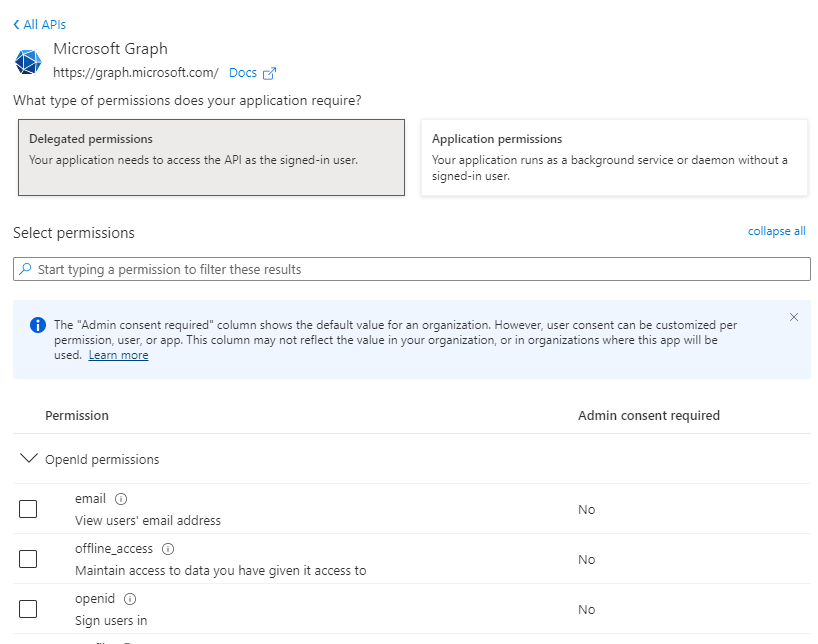Open the Docs link

click(243, 73)
